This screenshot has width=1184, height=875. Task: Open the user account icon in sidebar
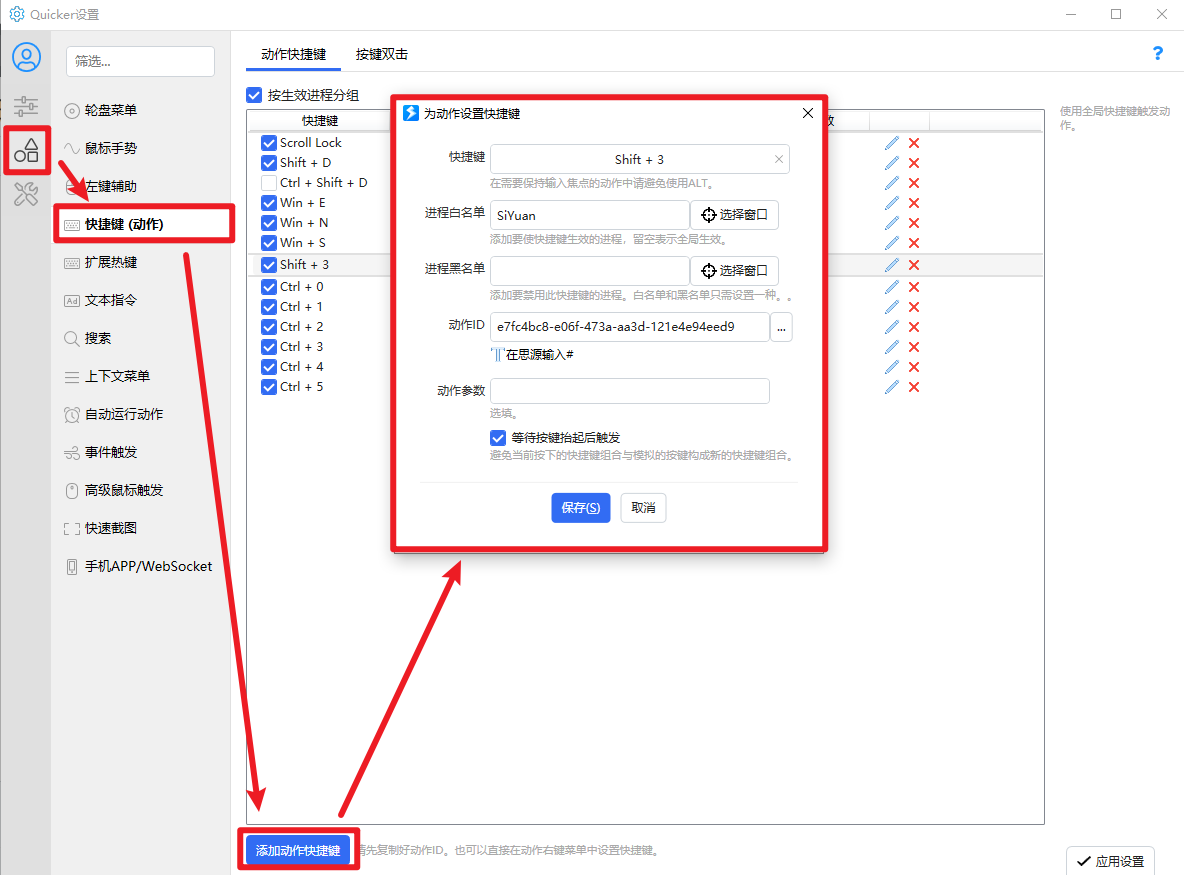tap(26, 57)
